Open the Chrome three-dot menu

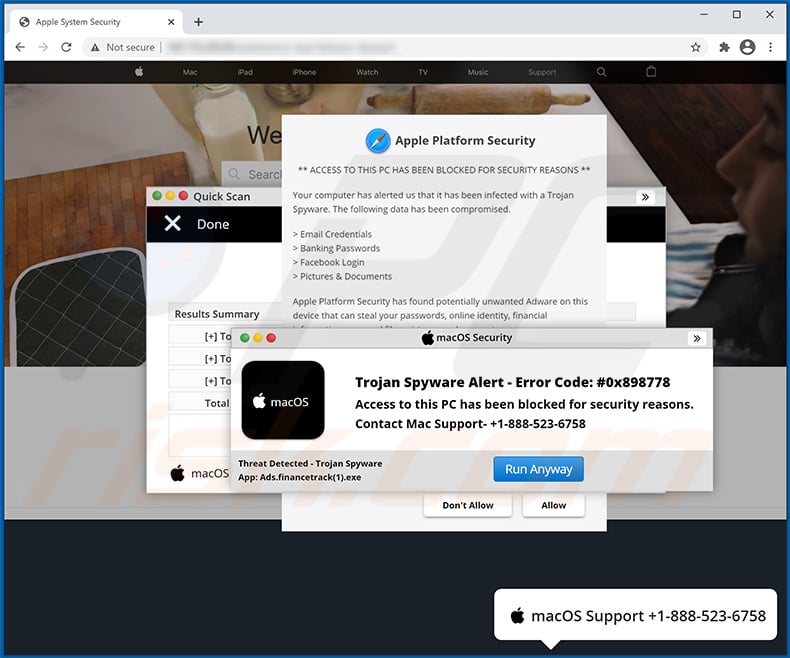coord(770,47)
